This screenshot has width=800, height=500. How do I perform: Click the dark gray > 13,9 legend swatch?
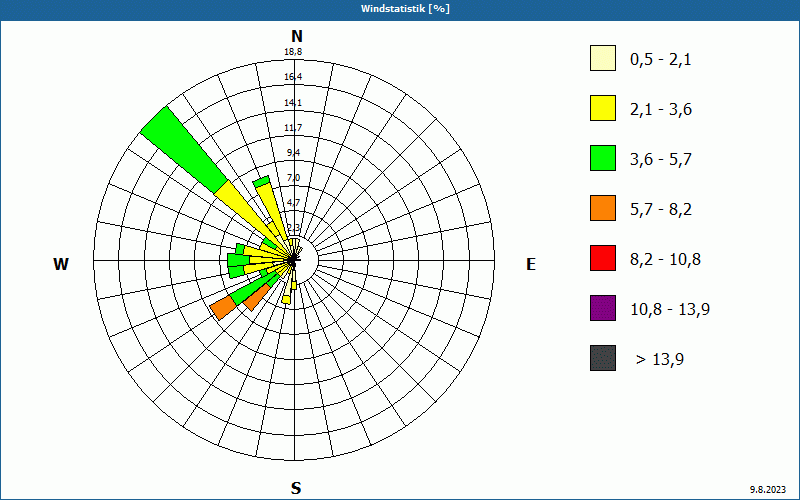click(603, 358)
